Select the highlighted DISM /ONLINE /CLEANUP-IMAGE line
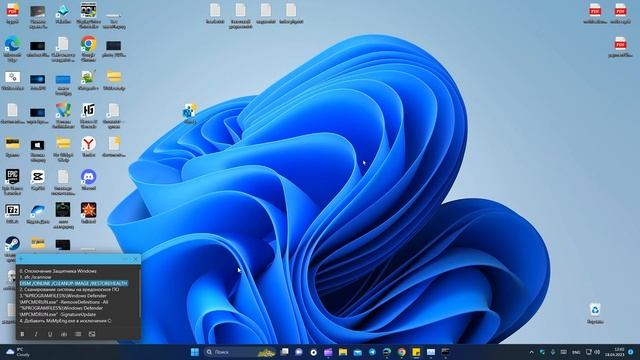640x360 pixels. tap(74, 283)
